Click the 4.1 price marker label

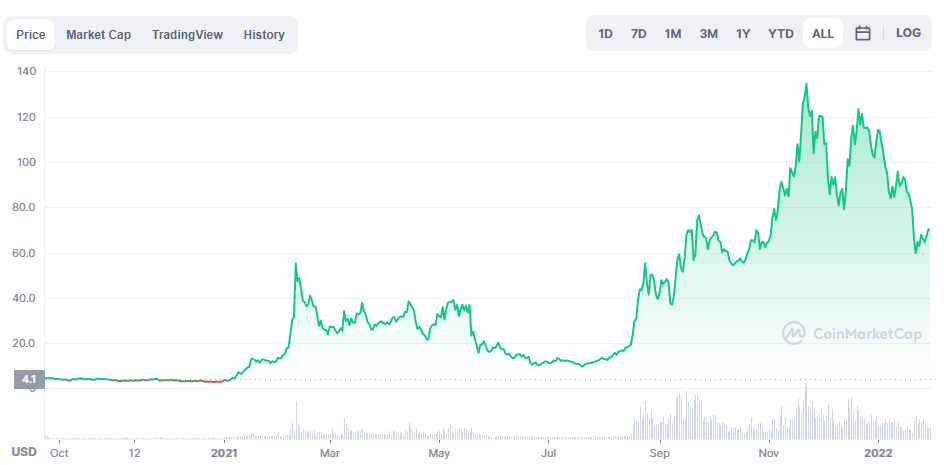tap(29, 380)
